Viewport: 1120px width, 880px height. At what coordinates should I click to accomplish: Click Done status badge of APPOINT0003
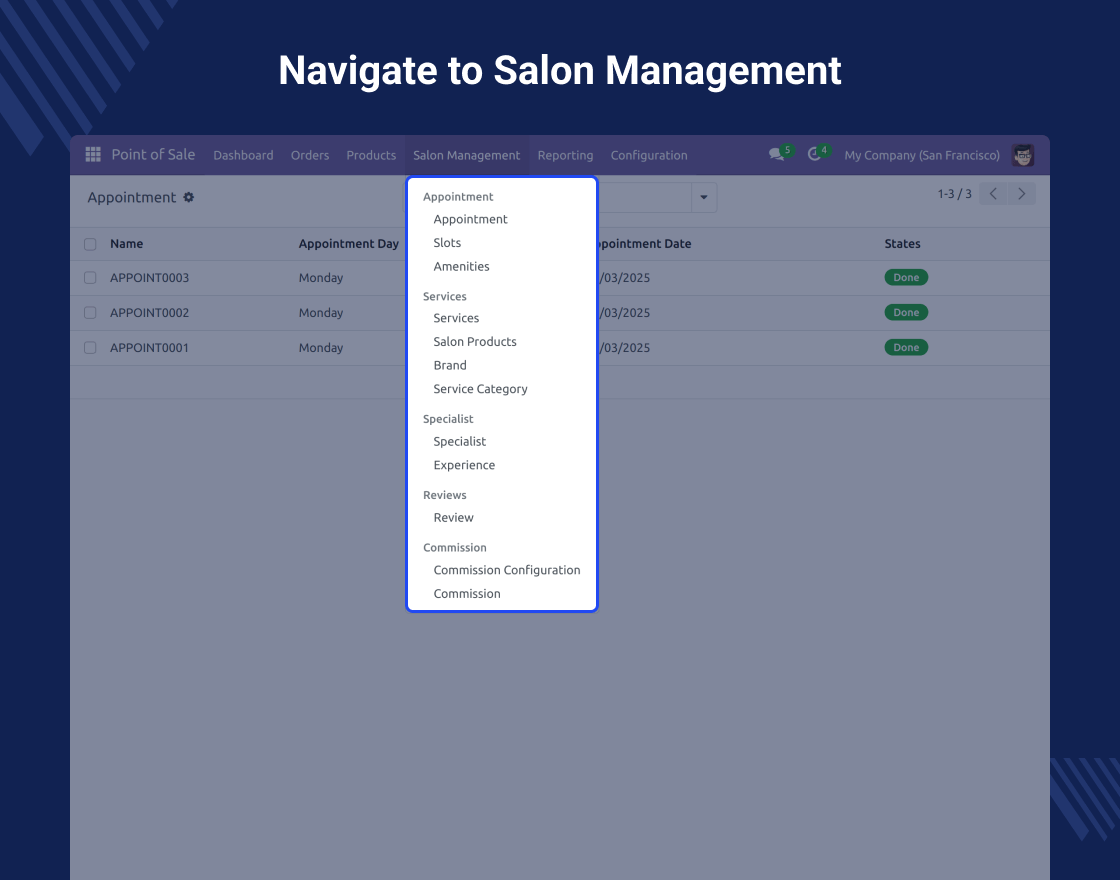(x=906, y=277)
